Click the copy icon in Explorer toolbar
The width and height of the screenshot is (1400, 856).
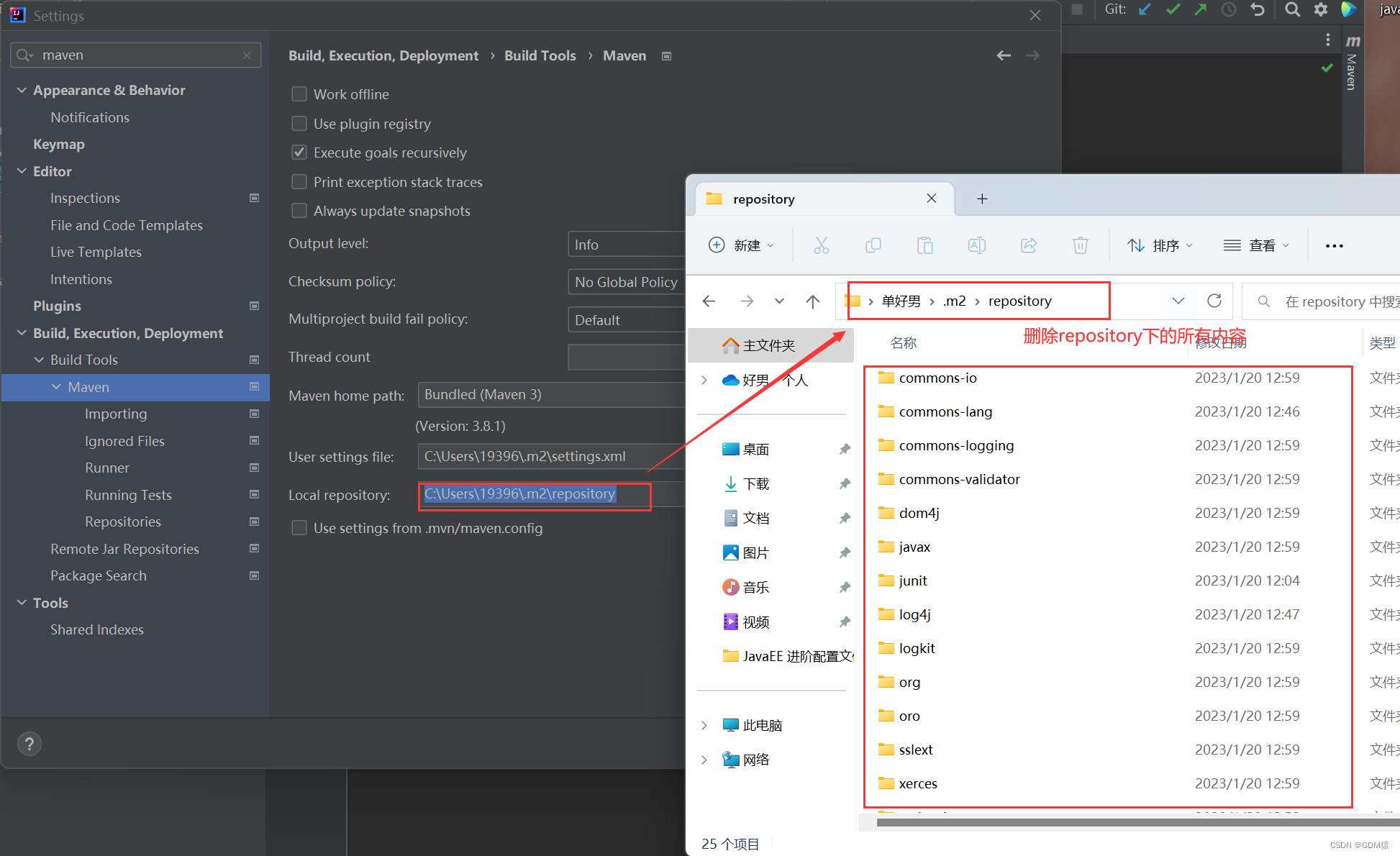(873, 245)
